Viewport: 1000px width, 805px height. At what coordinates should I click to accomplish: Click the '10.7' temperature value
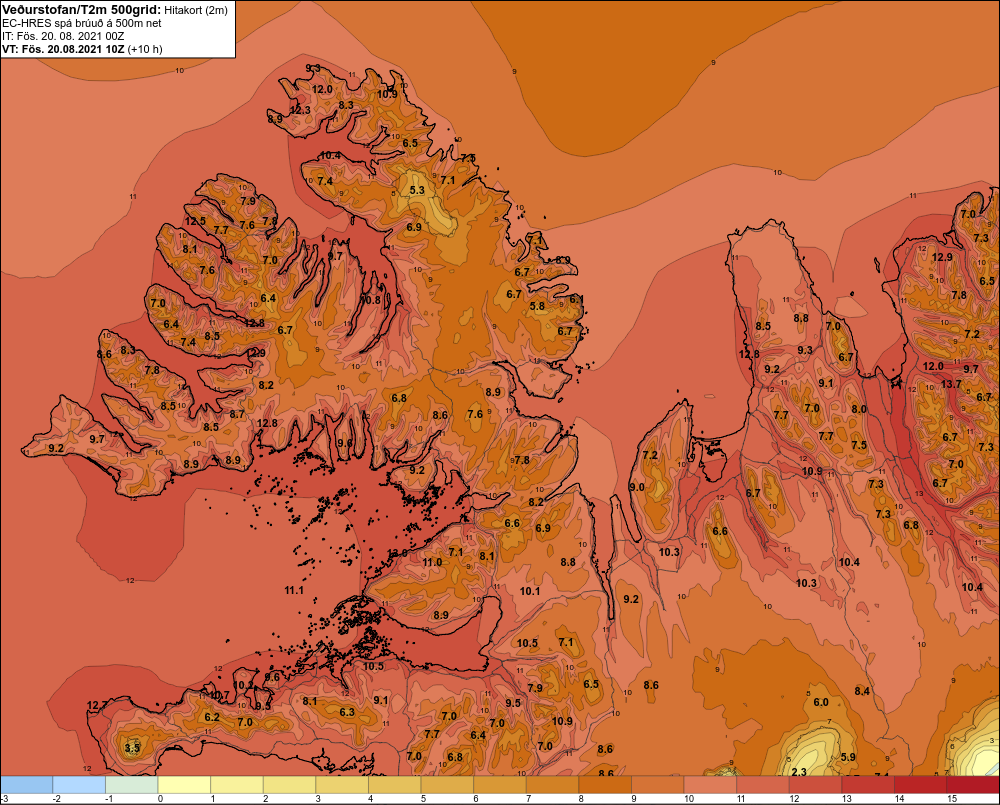coord(220,695)
